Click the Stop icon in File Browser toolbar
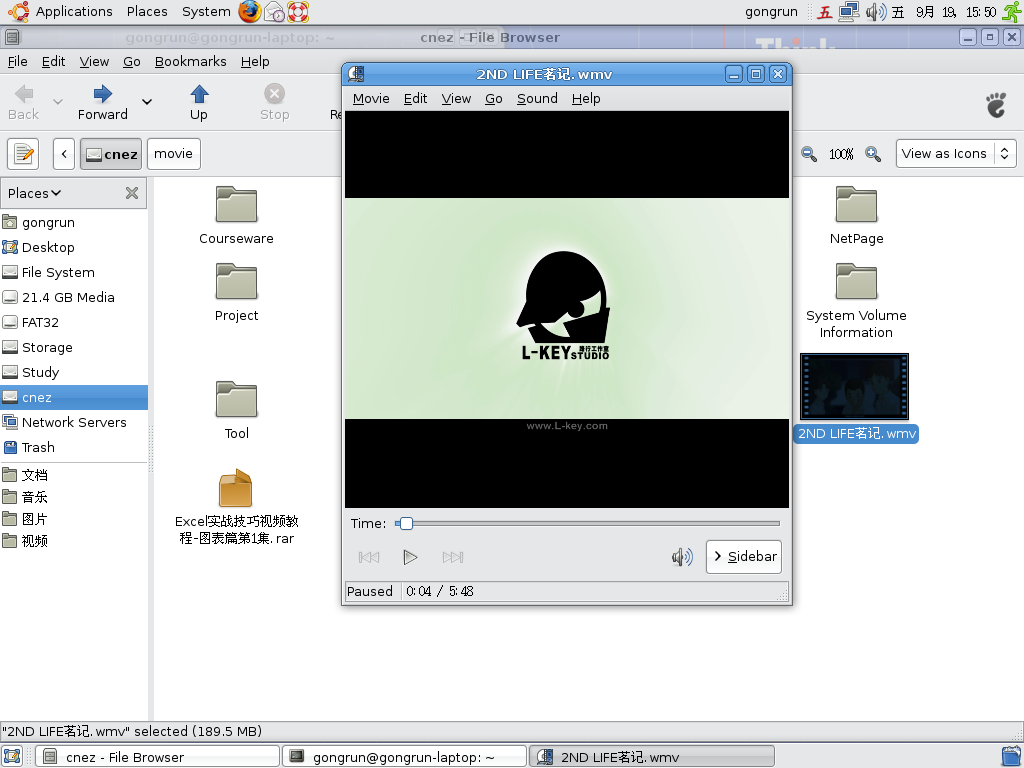Screen dimensions: 1024x768 click(x=274, y=103)
